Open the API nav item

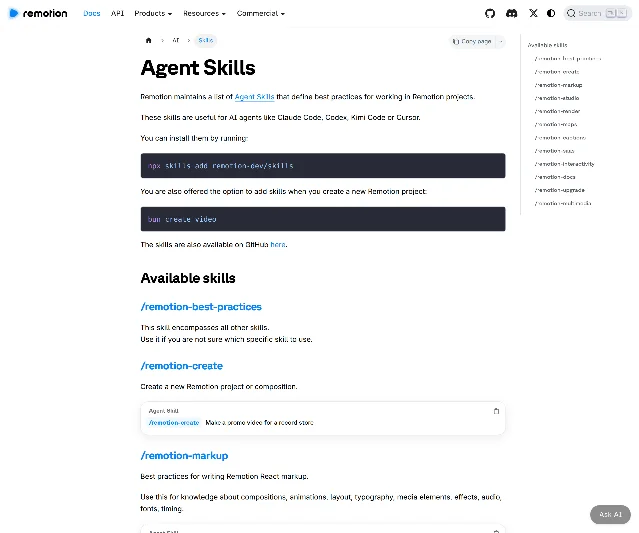pos(117,13)
